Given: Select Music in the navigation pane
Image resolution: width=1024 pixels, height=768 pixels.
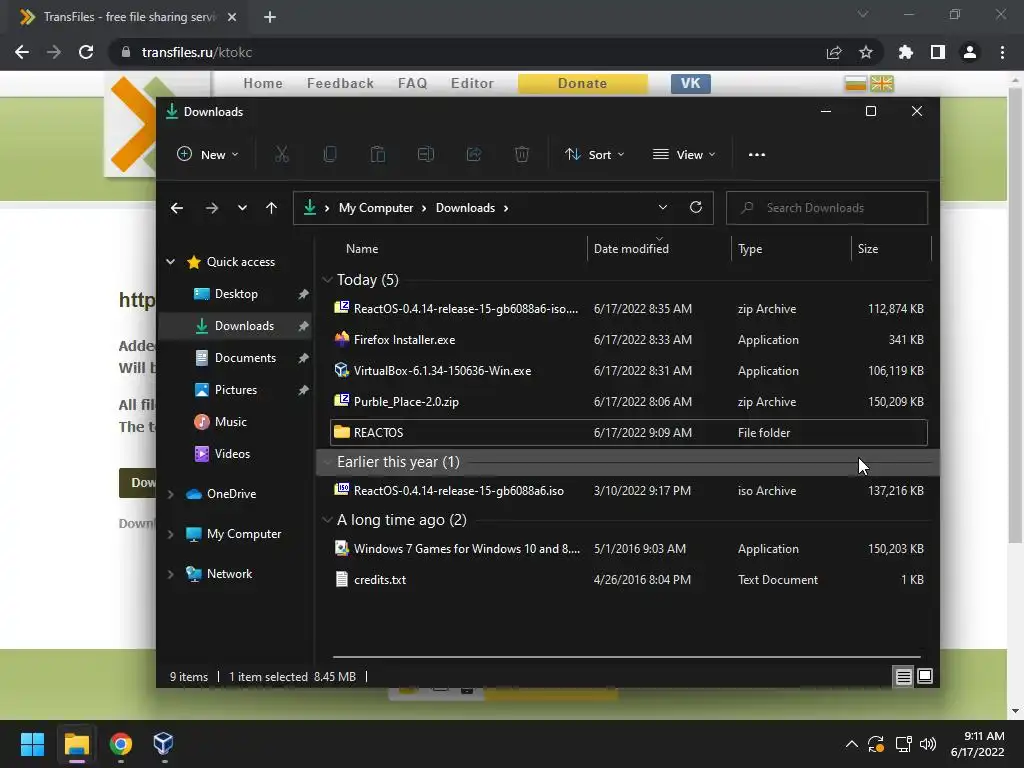Looking at the screenshot, I should [235, 422].
